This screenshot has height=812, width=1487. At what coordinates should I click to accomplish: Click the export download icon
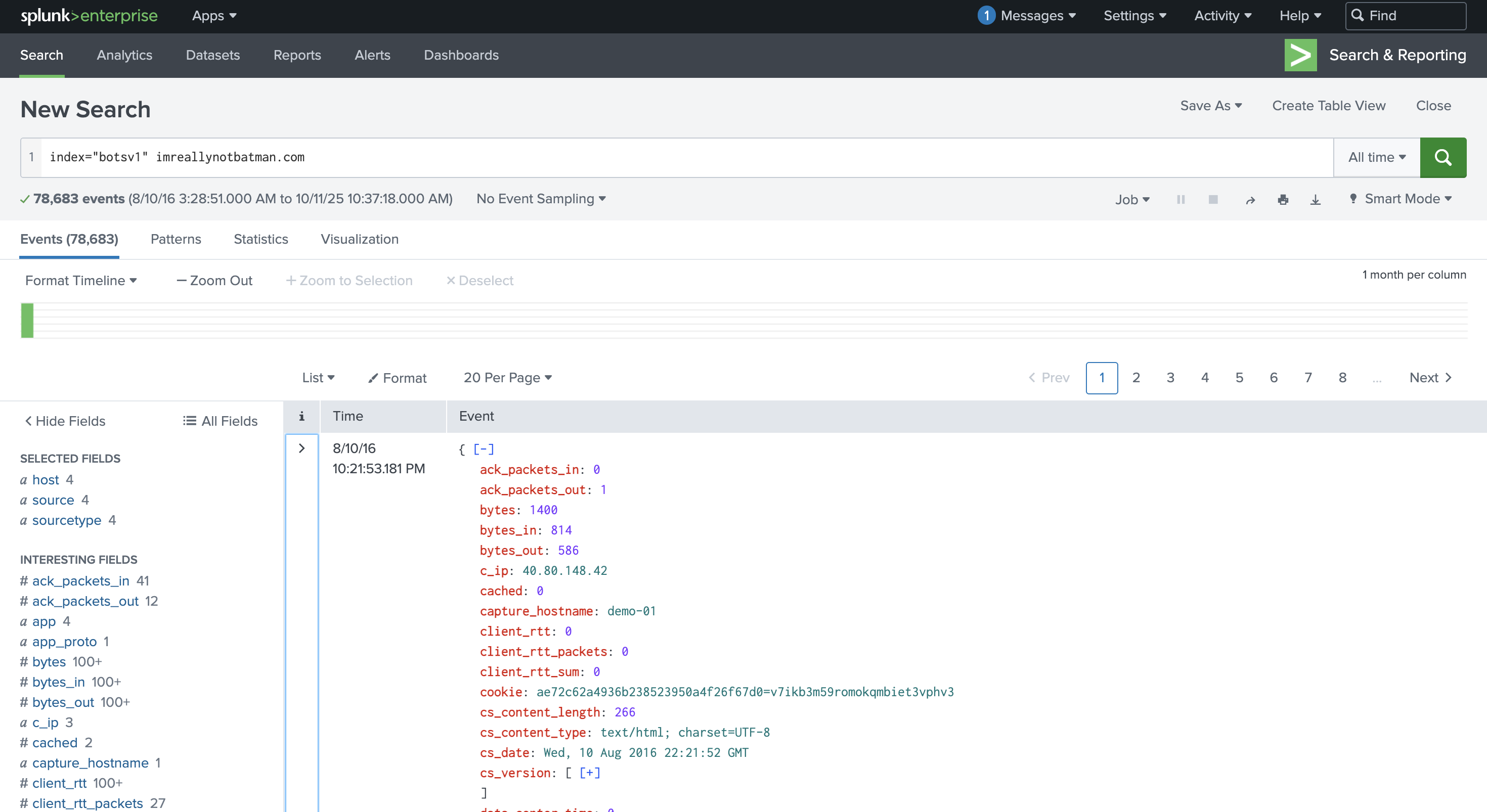[1315, 200]
